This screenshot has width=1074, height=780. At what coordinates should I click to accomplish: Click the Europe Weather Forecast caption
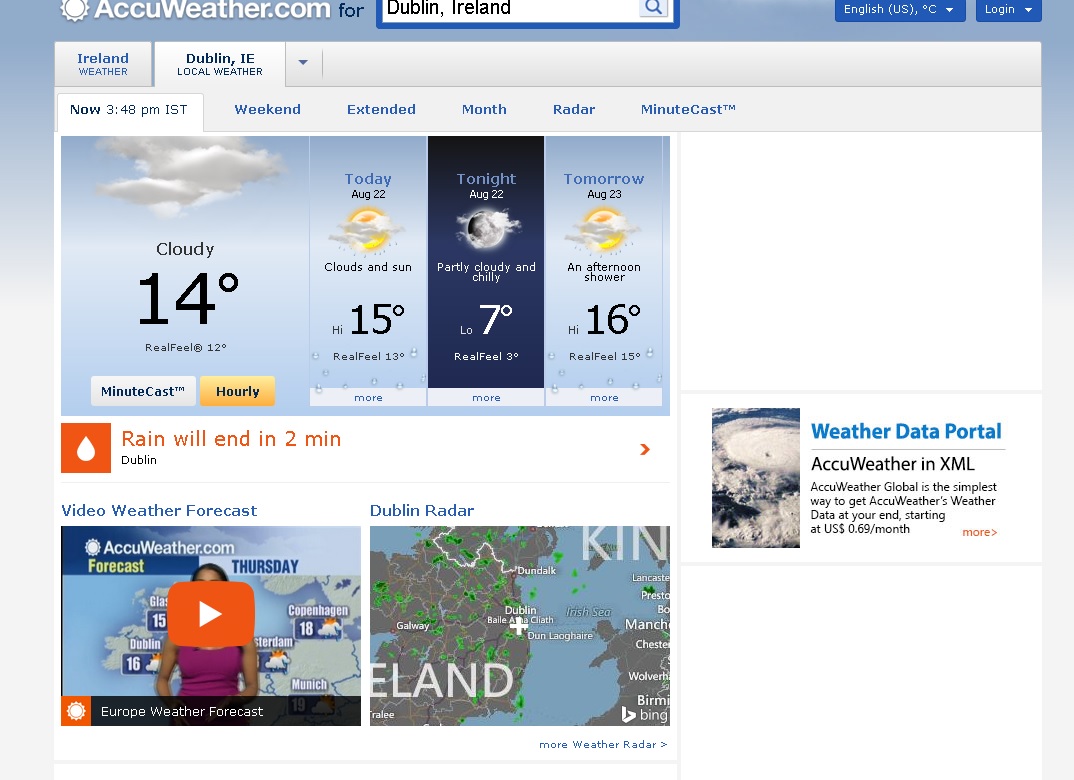(x=182, y=712)
